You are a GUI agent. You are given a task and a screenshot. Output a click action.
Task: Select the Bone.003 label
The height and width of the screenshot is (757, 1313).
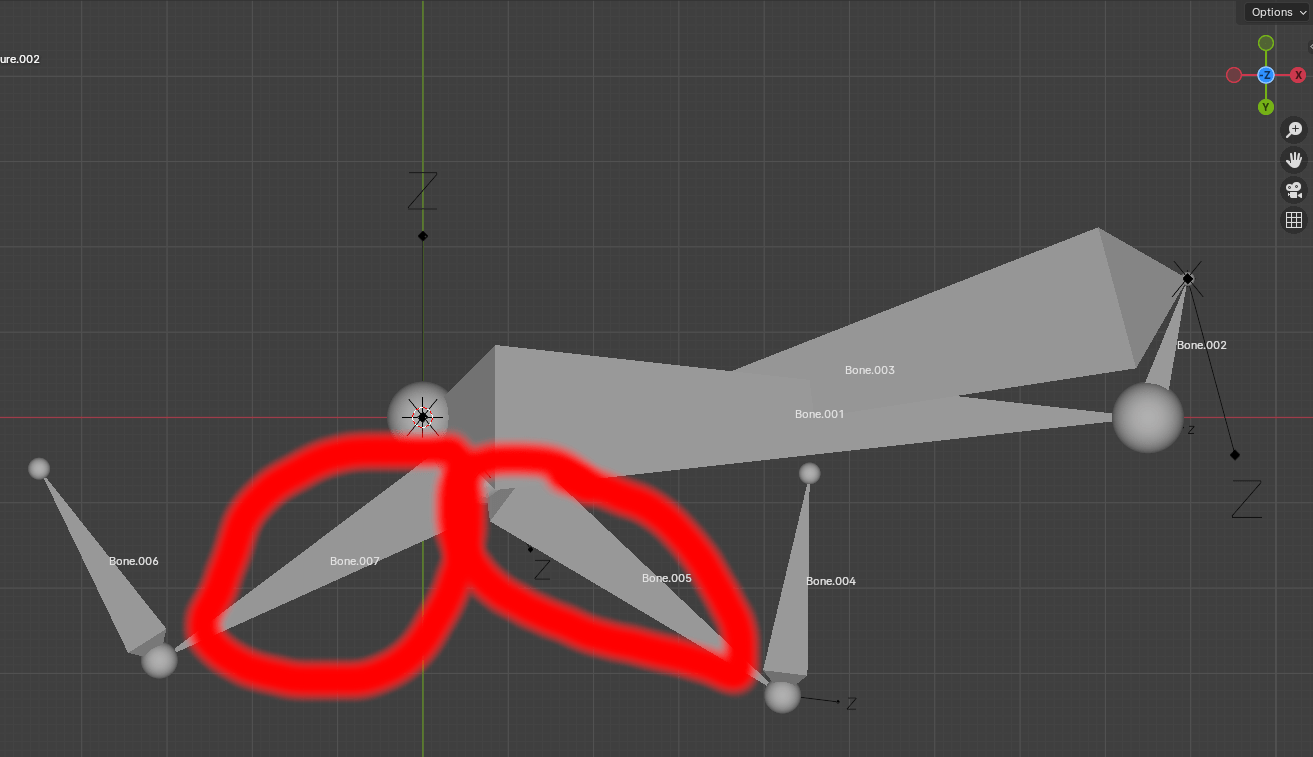[x=871, y=369]
